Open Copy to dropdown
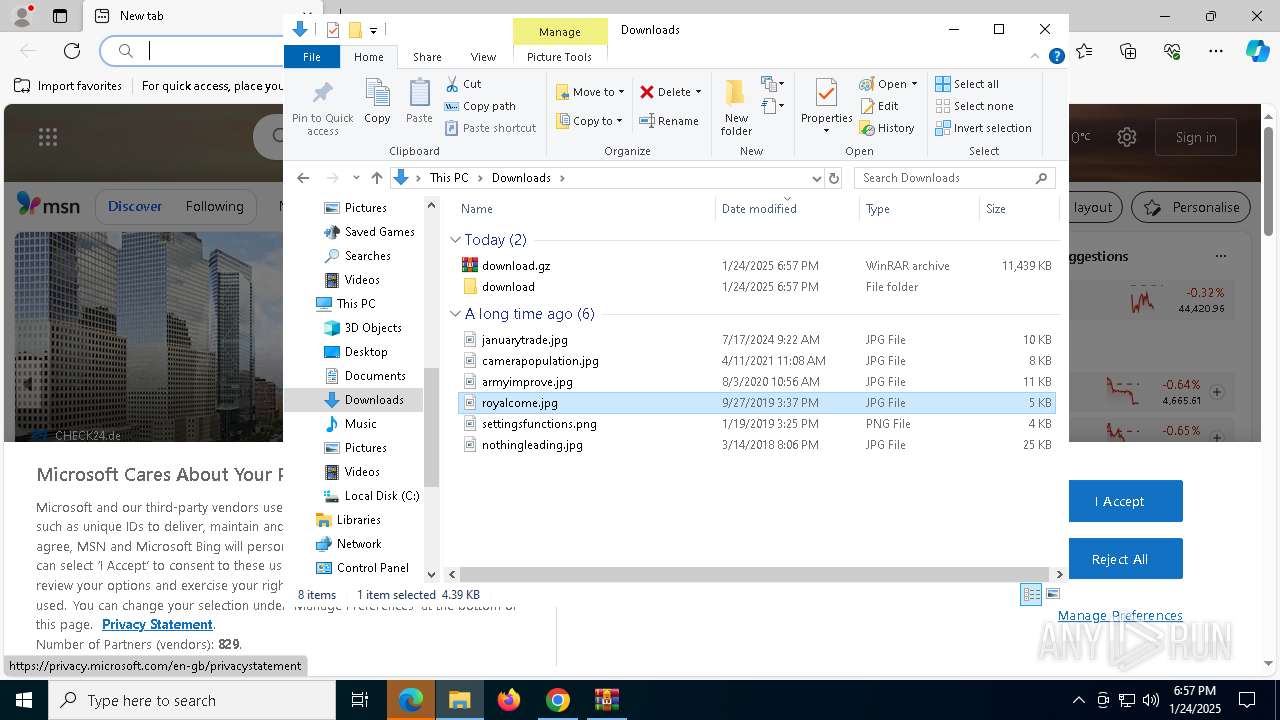 590,121
